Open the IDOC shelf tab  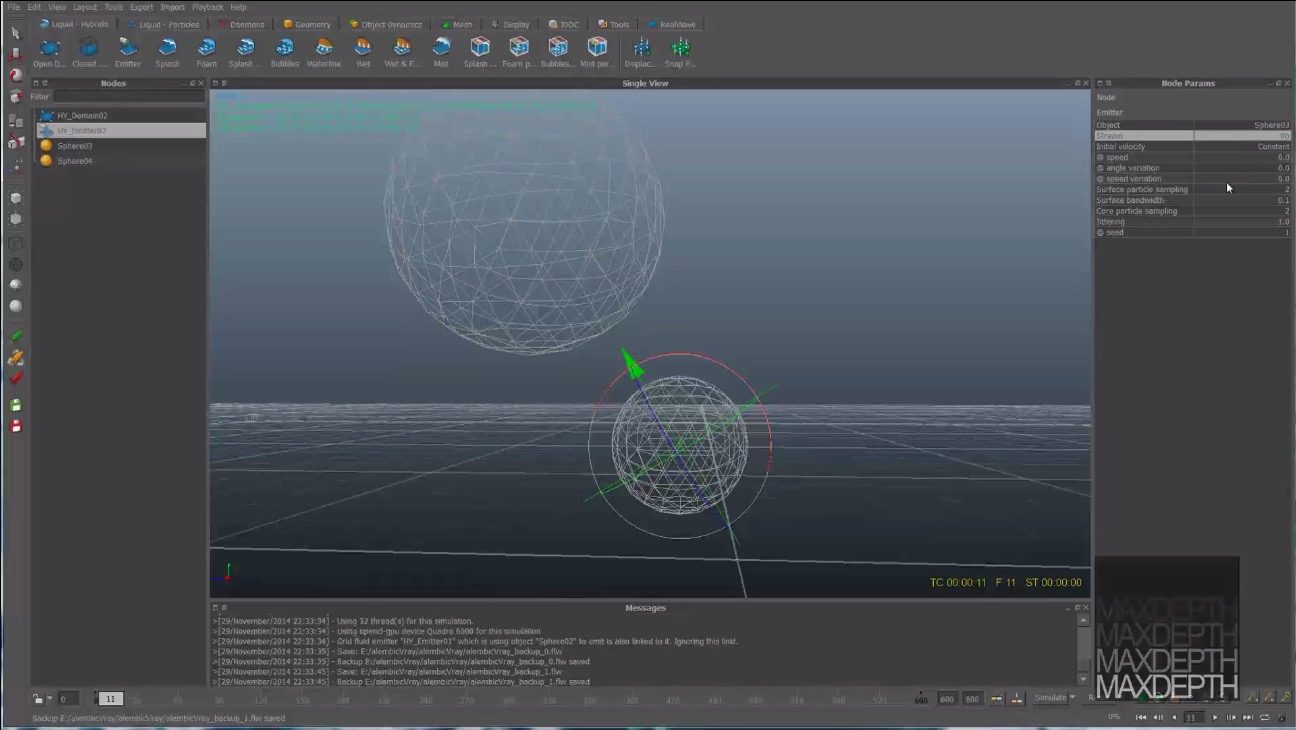(x=564, y=24)
